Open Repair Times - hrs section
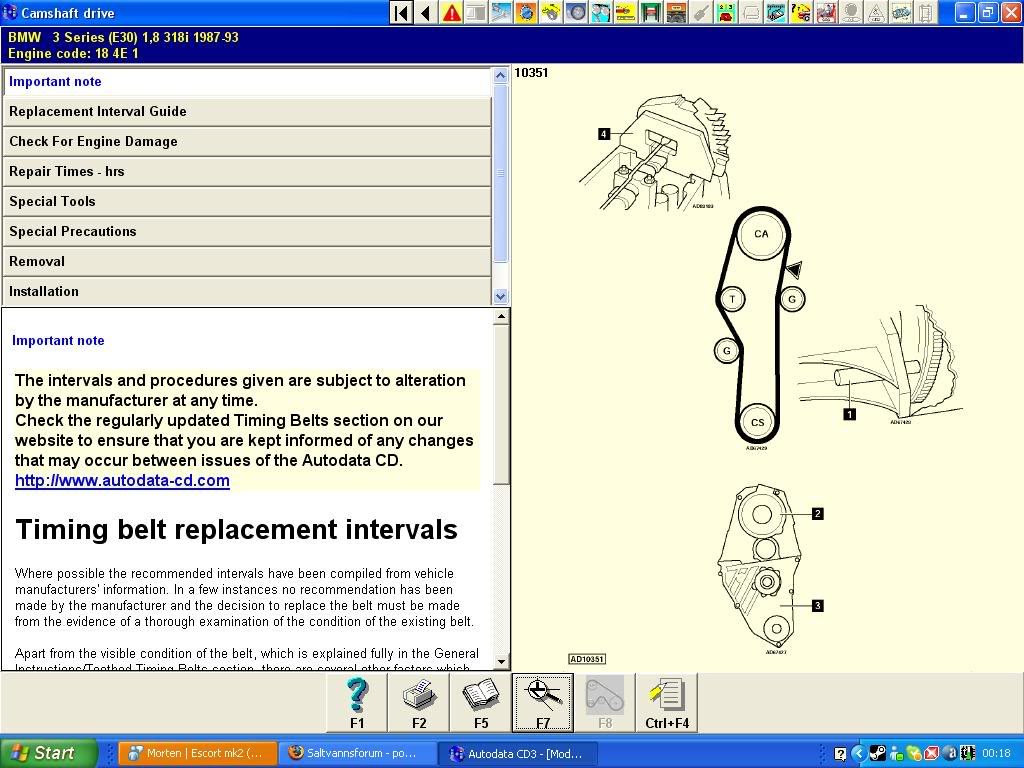The image size is (1024, 768). pyautogui.click(x=247, y=172)
